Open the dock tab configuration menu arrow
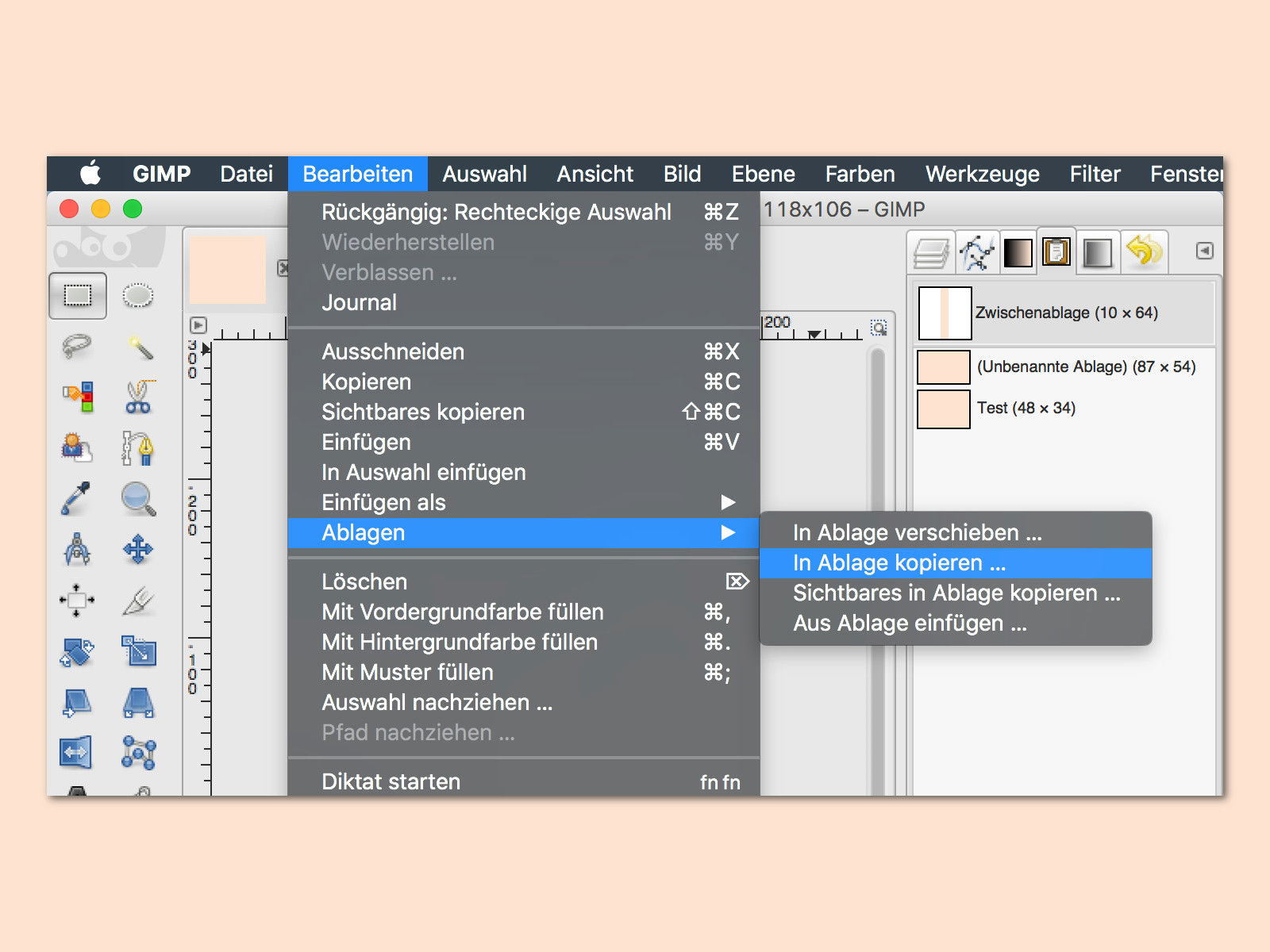This screenshot has height=952, width=1270. (x=1204, y=251)
